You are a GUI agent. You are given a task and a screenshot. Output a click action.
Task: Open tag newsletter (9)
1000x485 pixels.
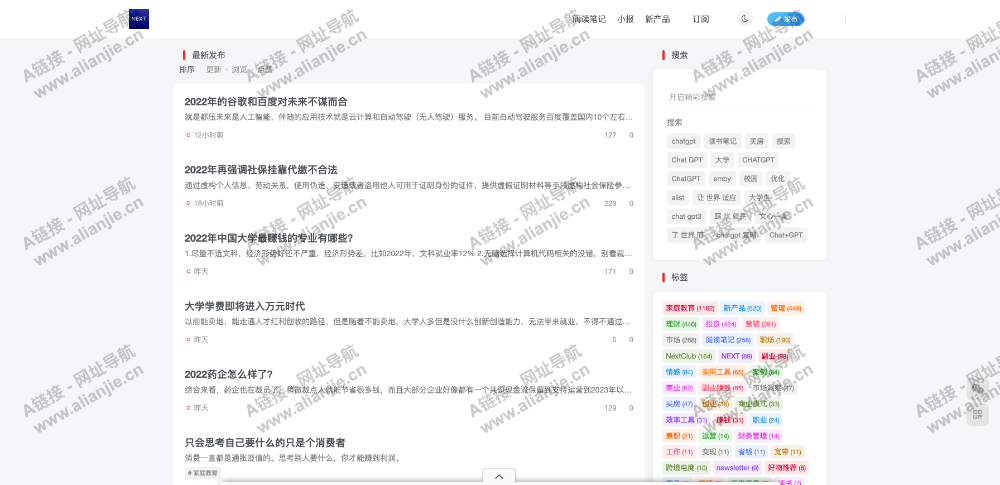[737, 468]
